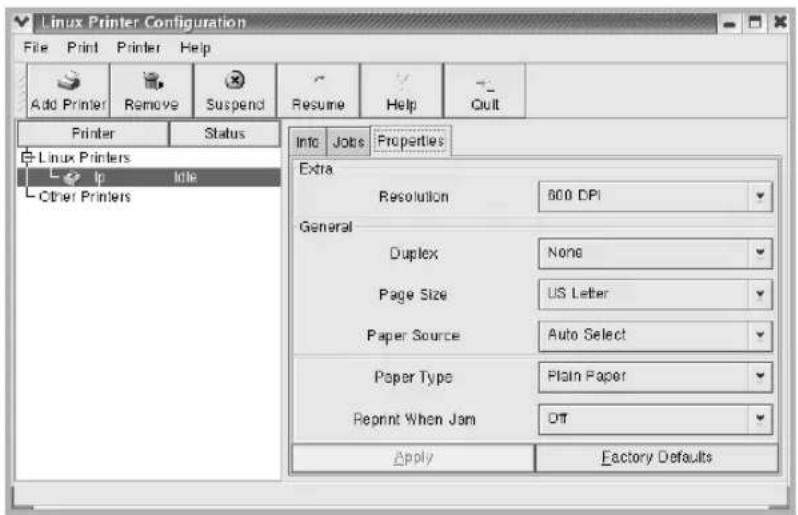Click the lp printer icon in tree

click(x=71, y=177)
